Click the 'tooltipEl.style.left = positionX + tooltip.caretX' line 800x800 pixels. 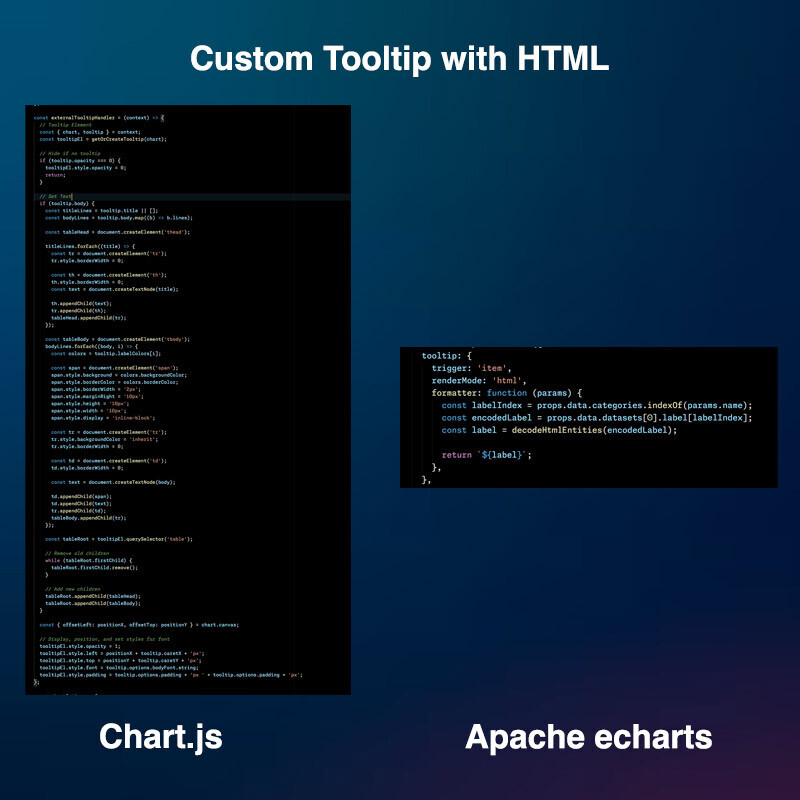122,654
